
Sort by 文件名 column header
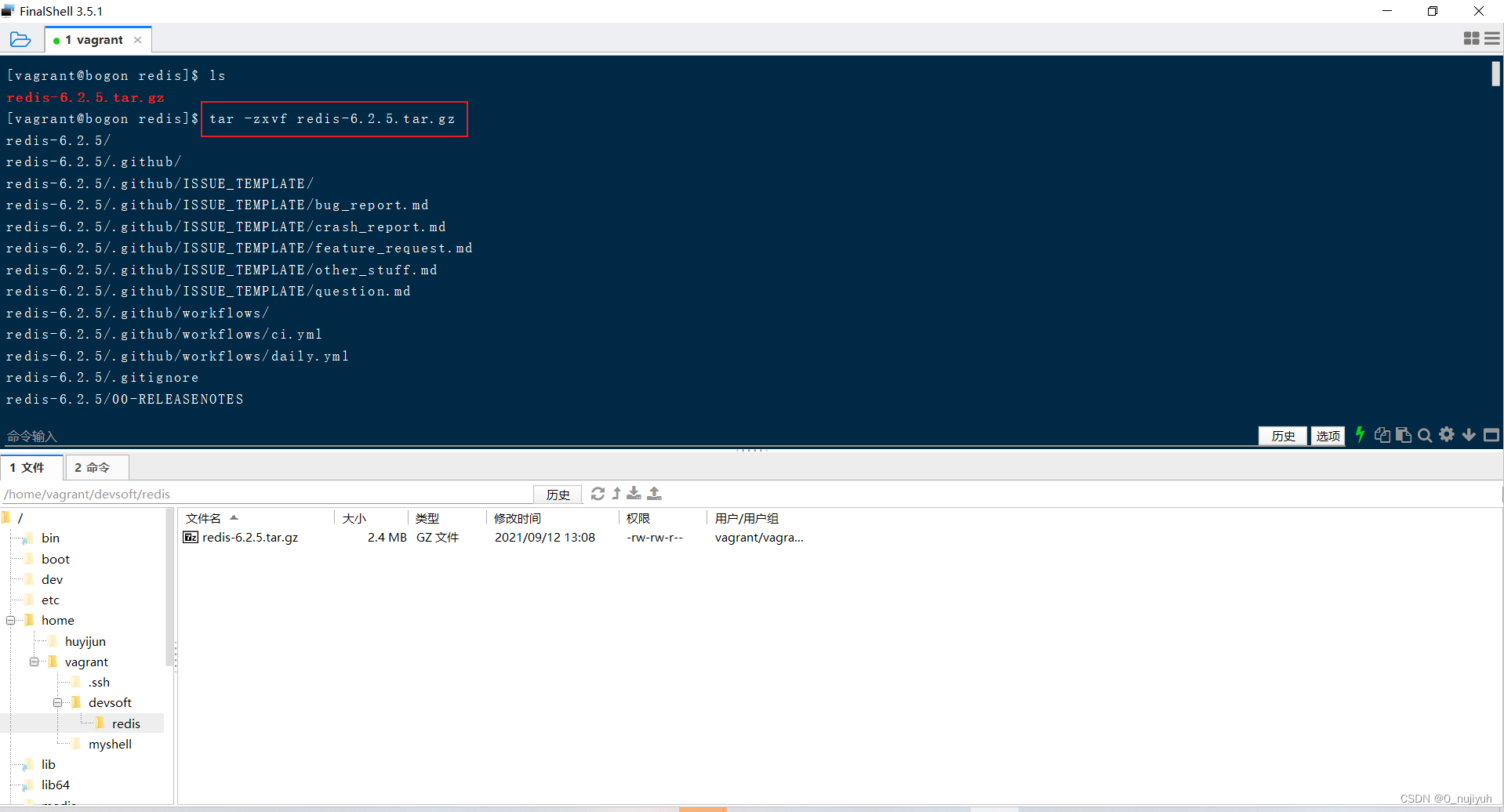tap(257, 519)
